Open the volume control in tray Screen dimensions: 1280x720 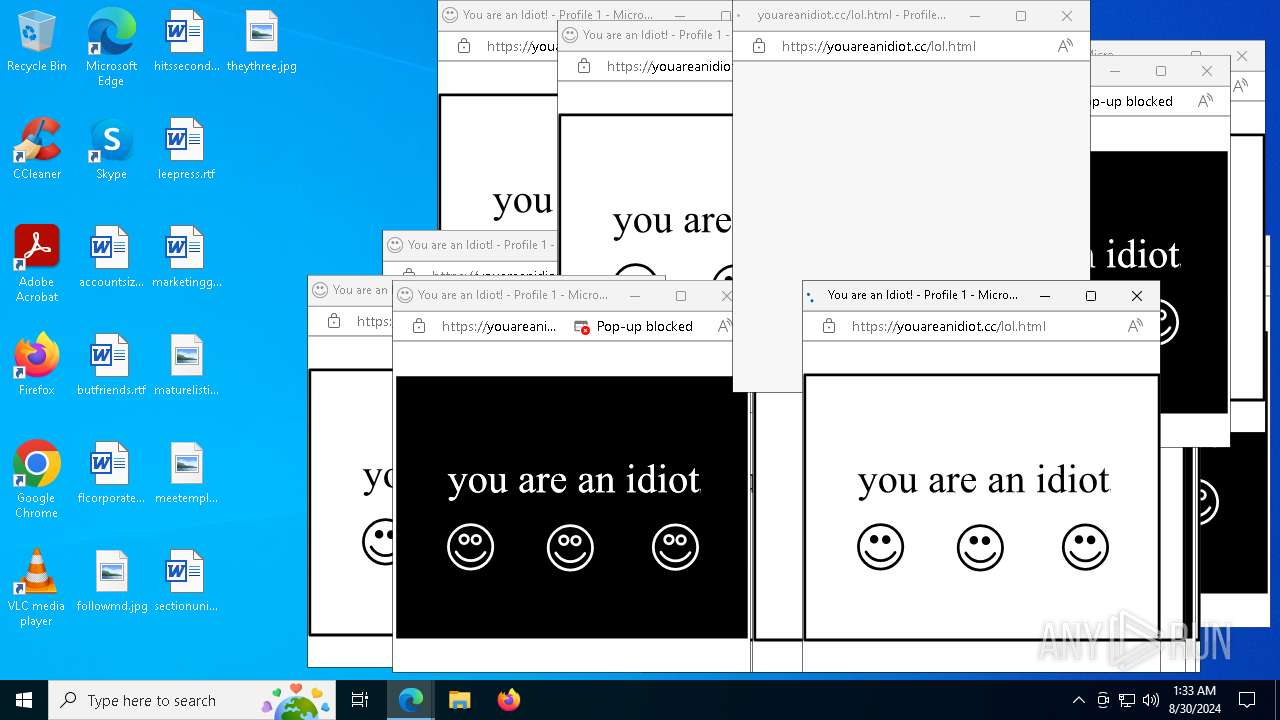click(x=1151, y=700)
